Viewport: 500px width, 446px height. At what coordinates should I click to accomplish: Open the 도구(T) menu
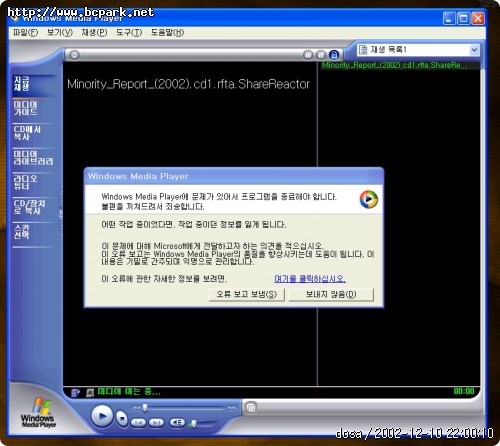[x=129, y=32]
